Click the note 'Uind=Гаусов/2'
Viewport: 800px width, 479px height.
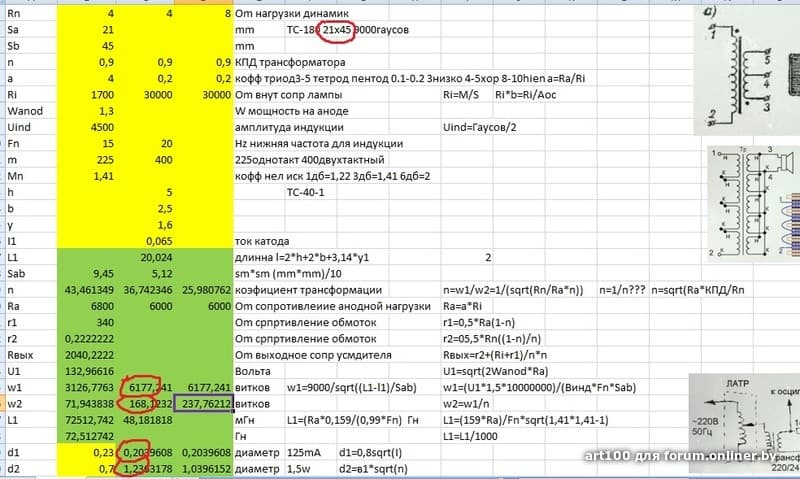[x=480, y=127]
